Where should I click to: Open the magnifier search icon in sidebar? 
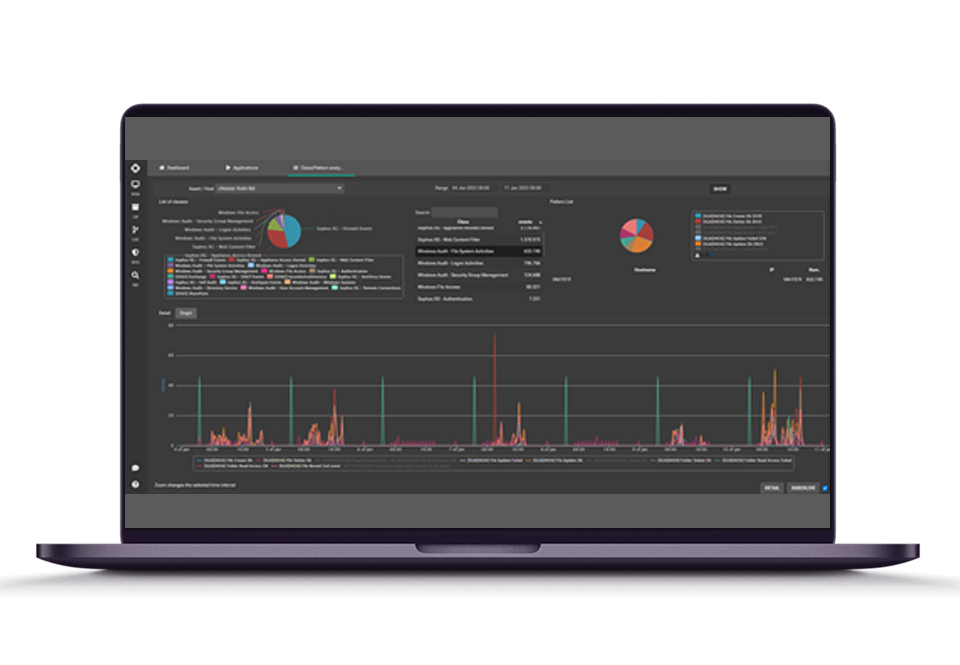tap(135, 276)
